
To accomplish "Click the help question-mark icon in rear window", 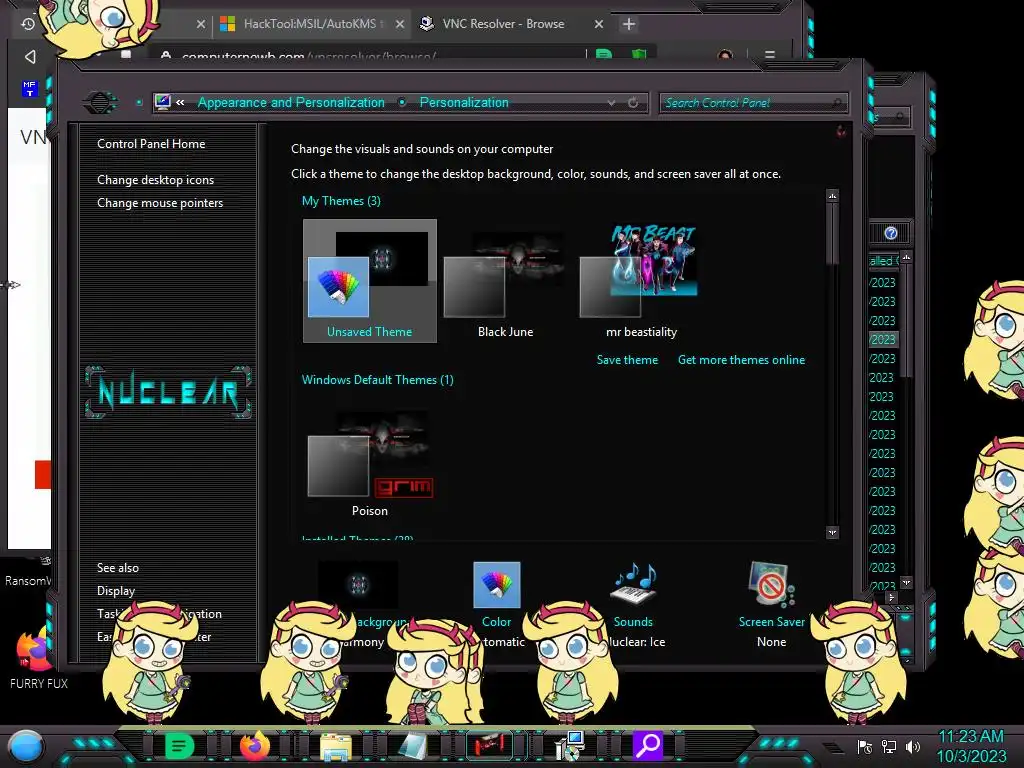I will (891, 233).
